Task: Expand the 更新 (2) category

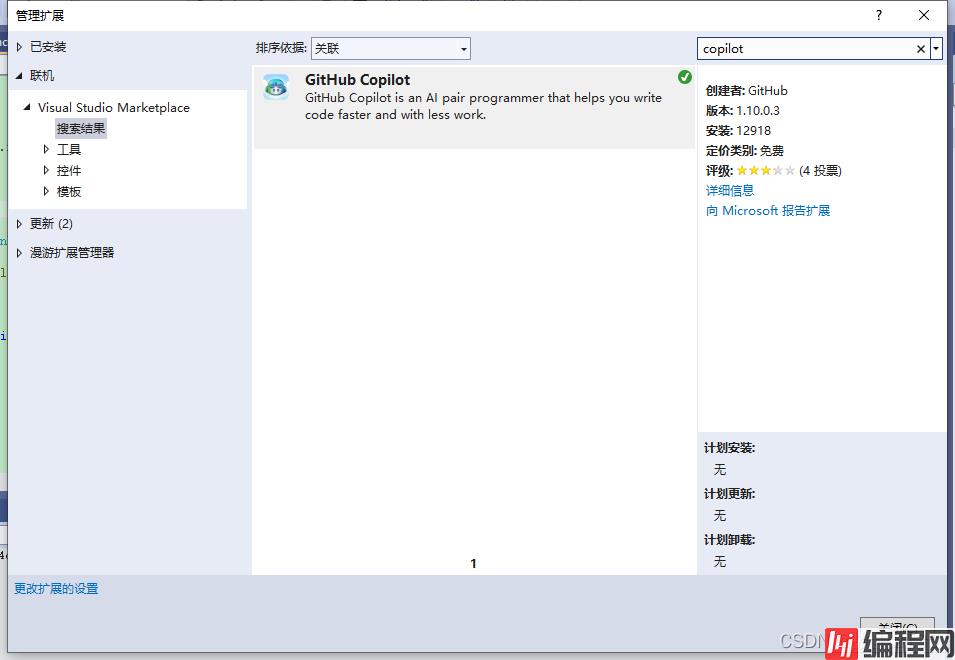Action: pyautogui.click(x=19, y=224)
